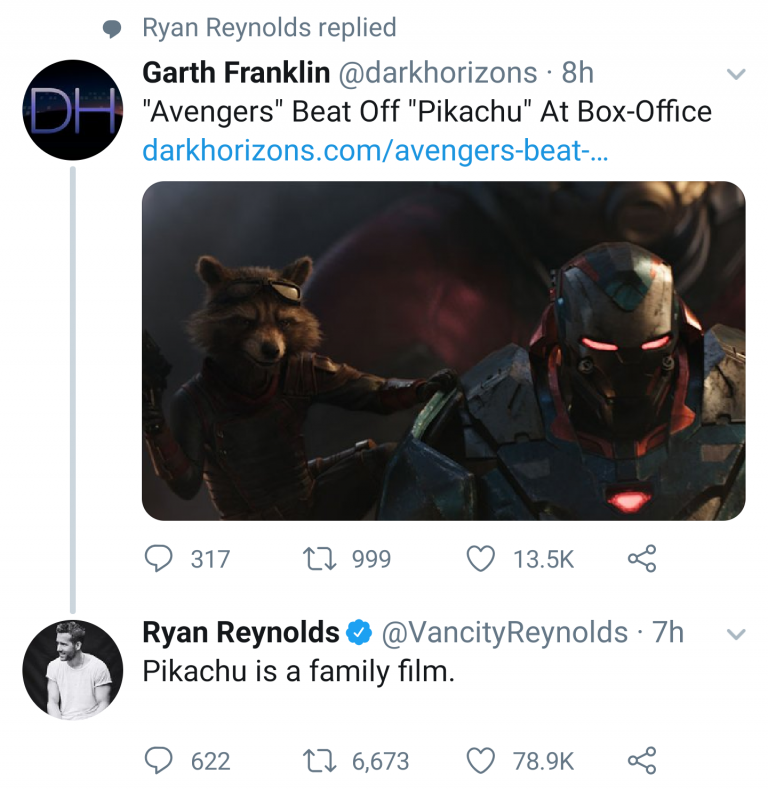Share Ryan Reynolds' reply tweet

tap(641, 761)
